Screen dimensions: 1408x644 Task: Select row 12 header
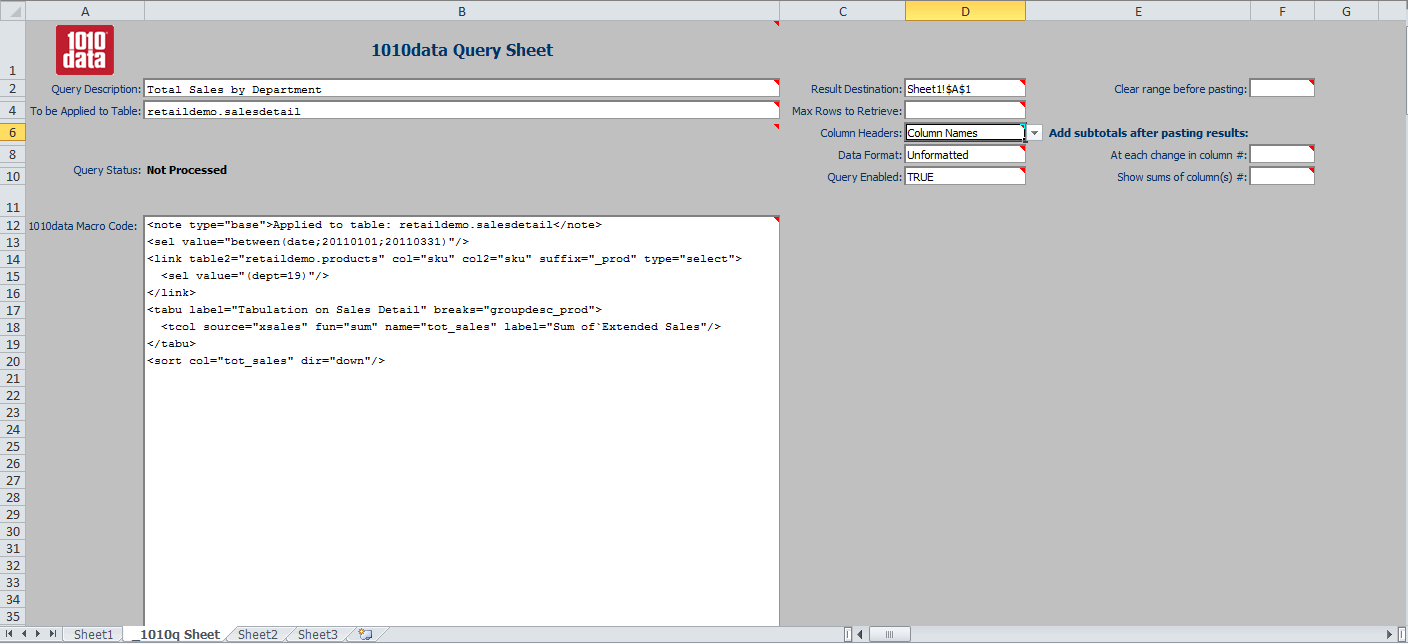(x=12, y=226)
